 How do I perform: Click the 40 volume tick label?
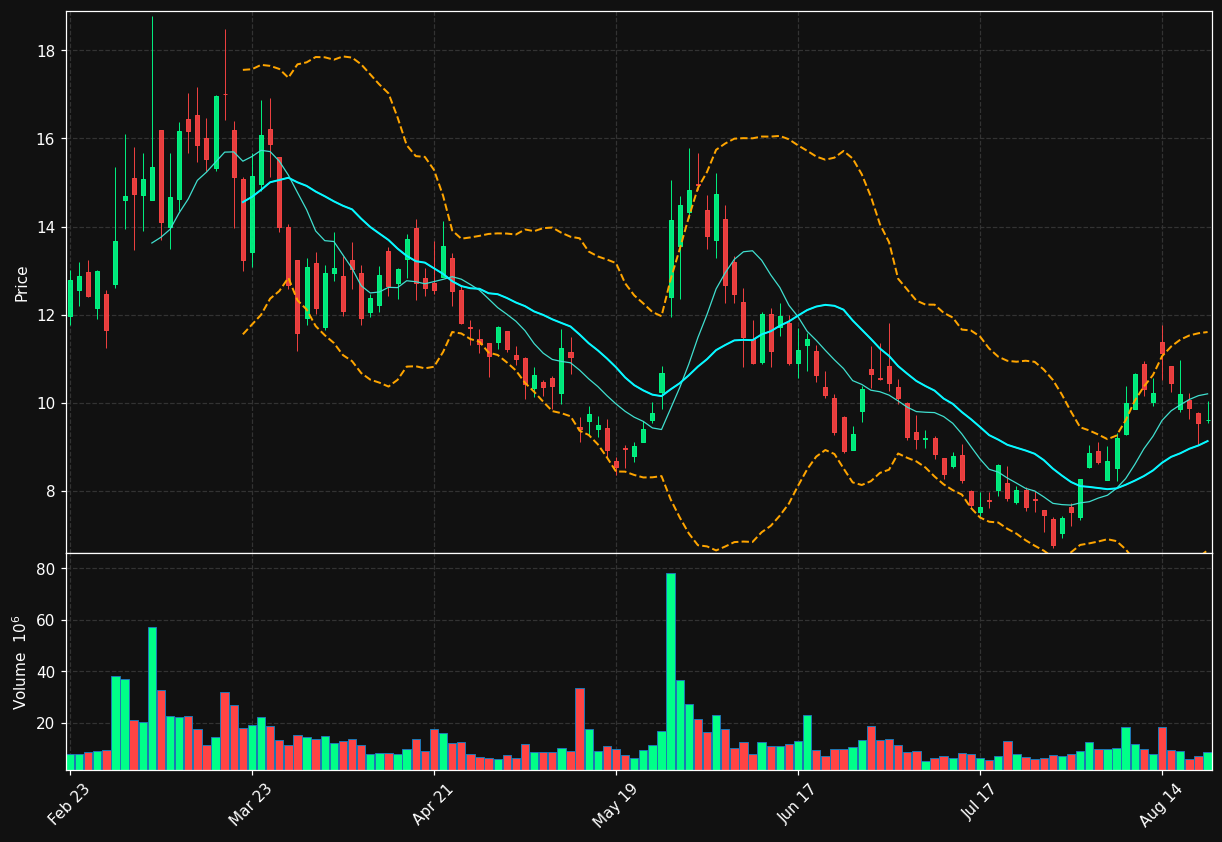point(48,672)
